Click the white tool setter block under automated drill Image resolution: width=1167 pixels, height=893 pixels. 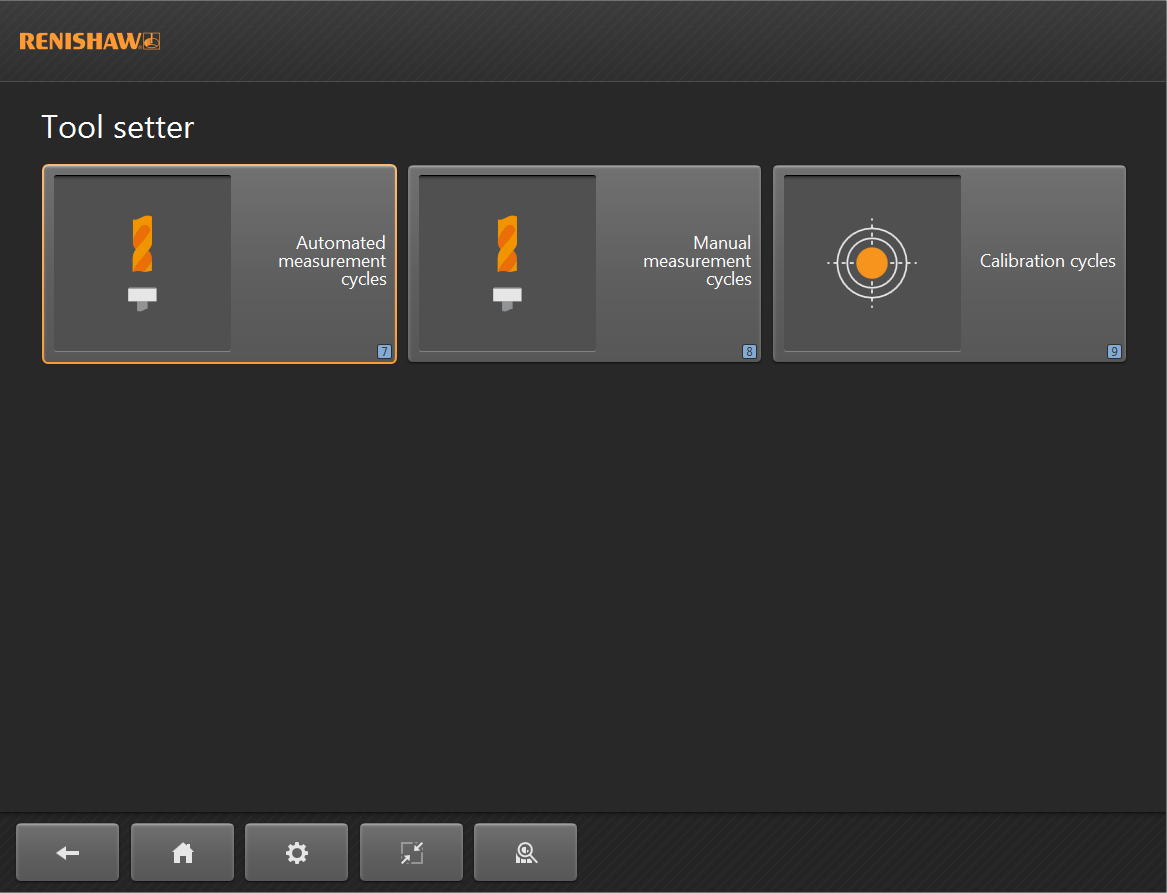pos(142,295)
